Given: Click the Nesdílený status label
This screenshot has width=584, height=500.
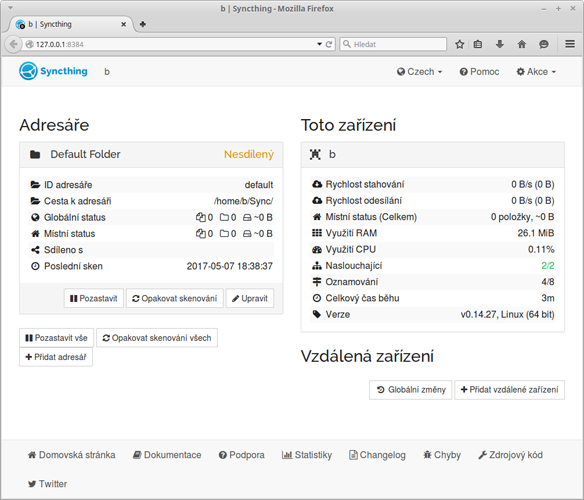Looking at the screenshot, I should 249,154.
